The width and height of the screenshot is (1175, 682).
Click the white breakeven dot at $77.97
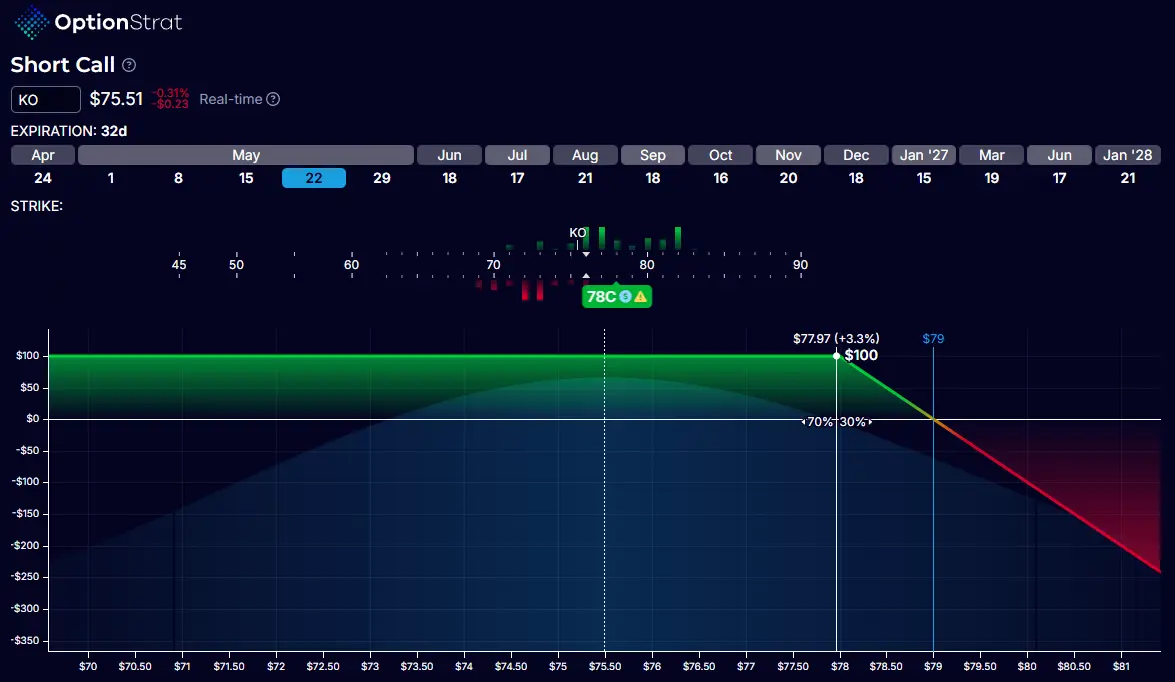click(837, 356)
